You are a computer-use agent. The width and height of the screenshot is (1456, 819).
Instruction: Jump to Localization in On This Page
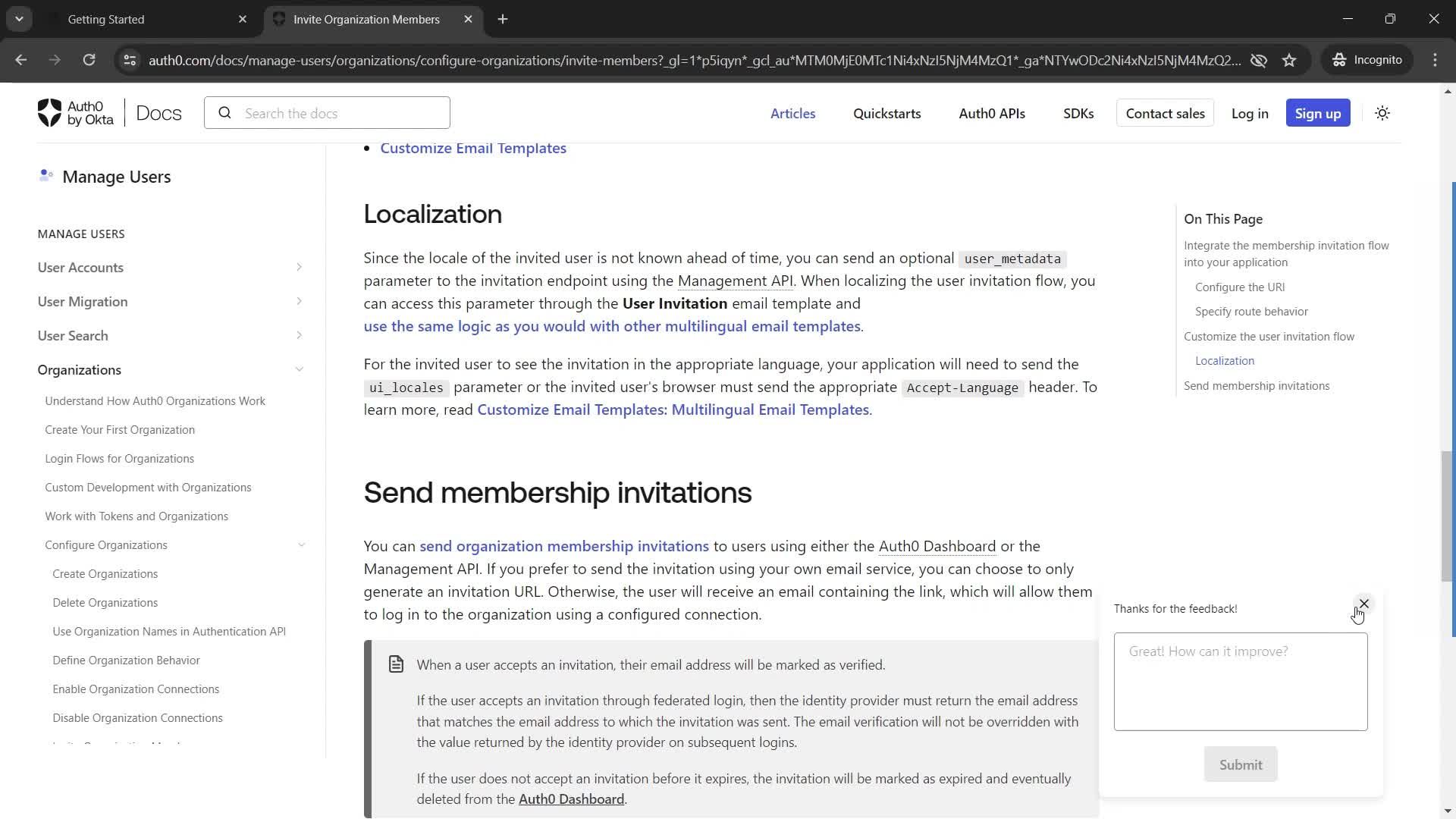coord(1224,360)
